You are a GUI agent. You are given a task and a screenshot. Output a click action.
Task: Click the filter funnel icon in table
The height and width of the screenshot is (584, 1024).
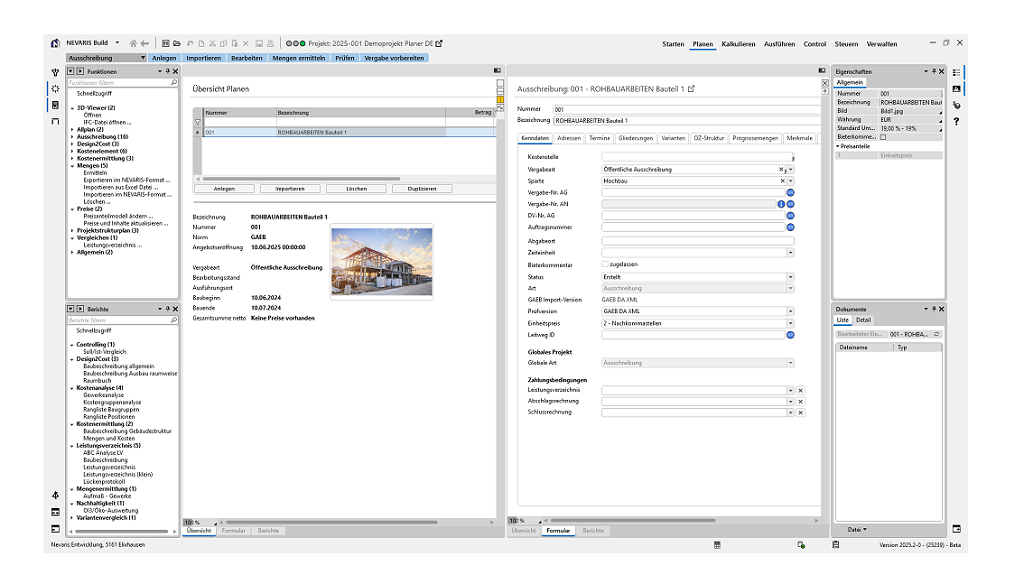[x=197, y=122]
